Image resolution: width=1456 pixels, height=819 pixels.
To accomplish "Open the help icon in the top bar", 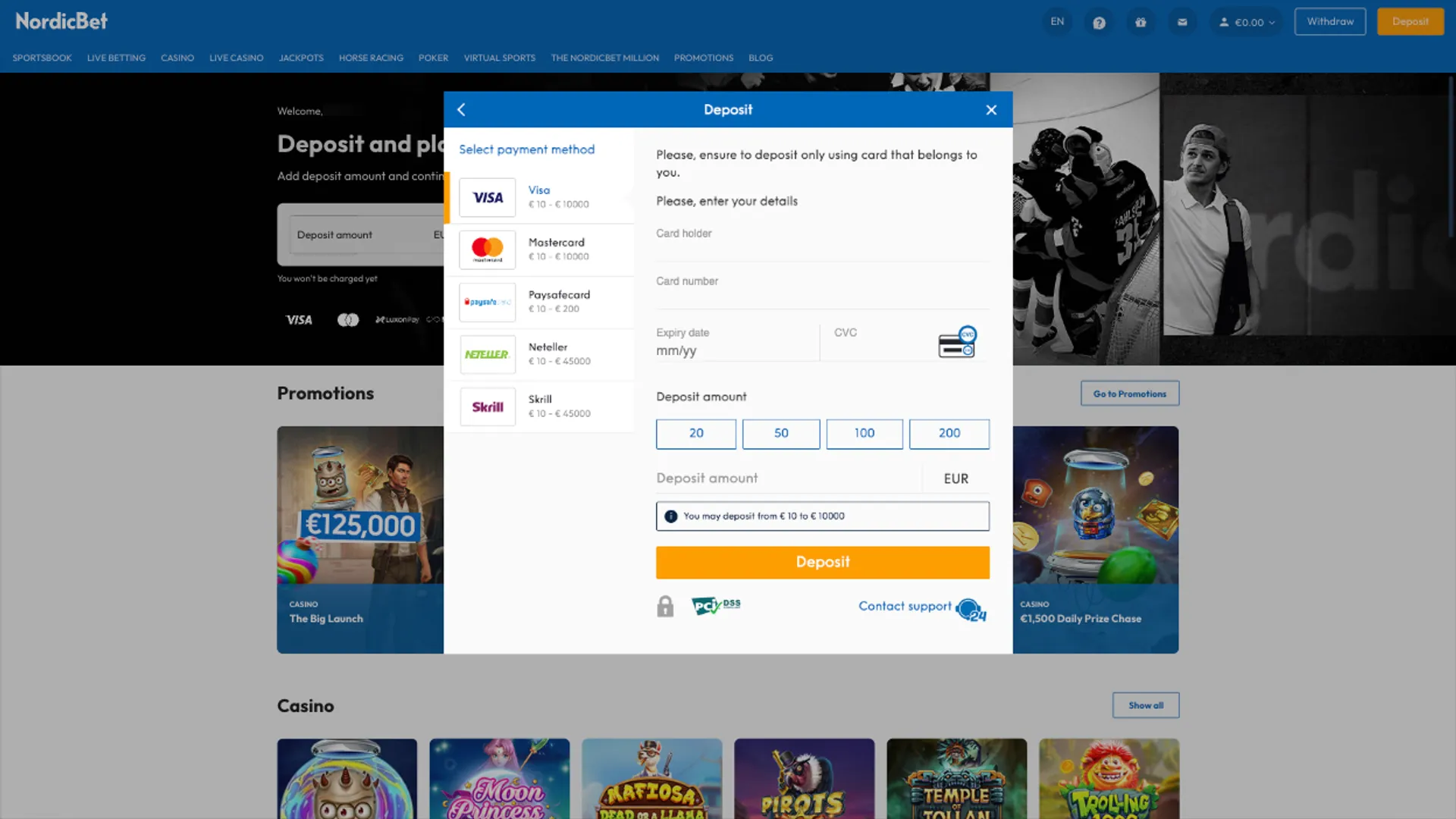I will (x=1099, y=22).
